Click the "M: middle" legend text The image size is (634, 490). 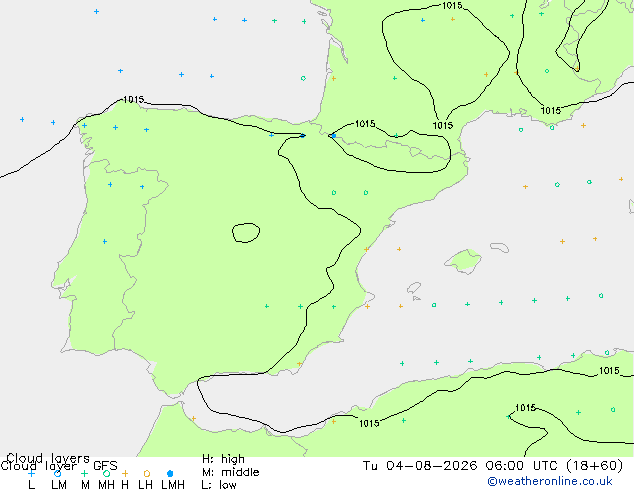230,472
